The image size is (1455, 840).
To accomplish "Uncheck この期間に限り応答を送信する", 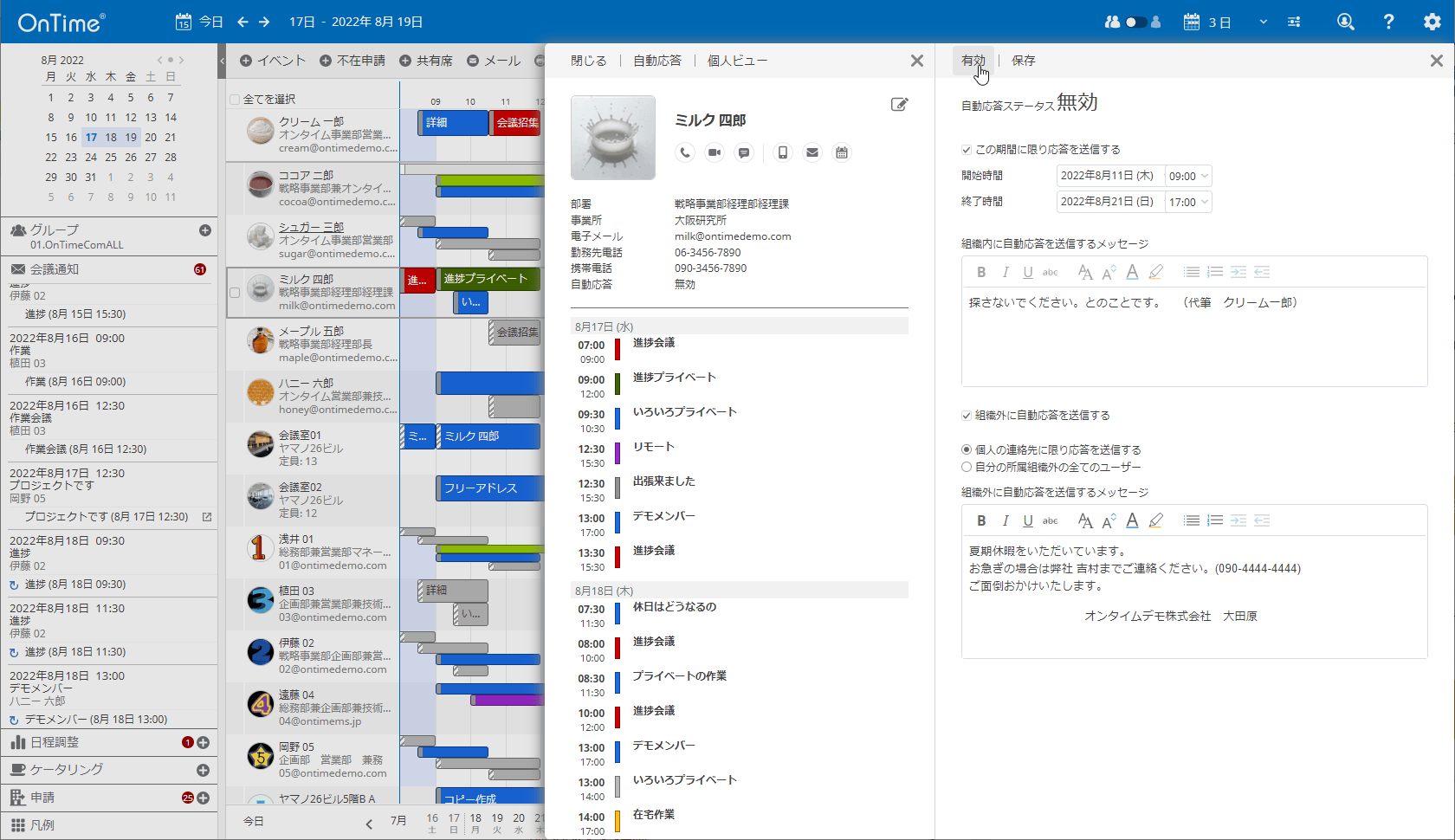I will click(x=966, y=149).
